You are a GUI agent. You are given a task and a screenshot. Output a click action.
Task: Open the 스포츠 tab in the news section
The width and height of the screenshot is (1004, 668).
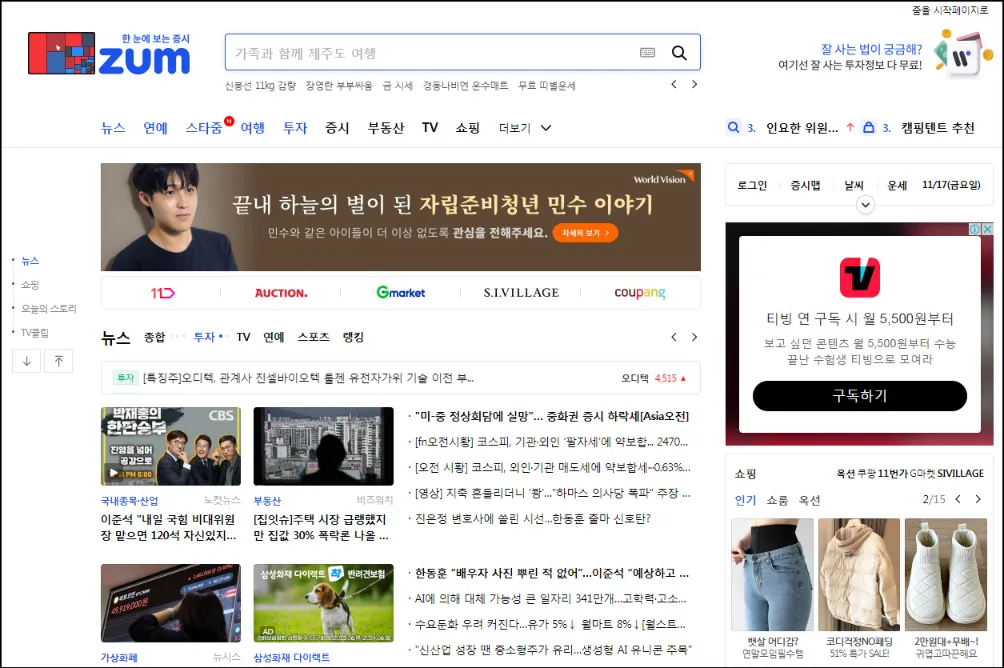point(314,338)
